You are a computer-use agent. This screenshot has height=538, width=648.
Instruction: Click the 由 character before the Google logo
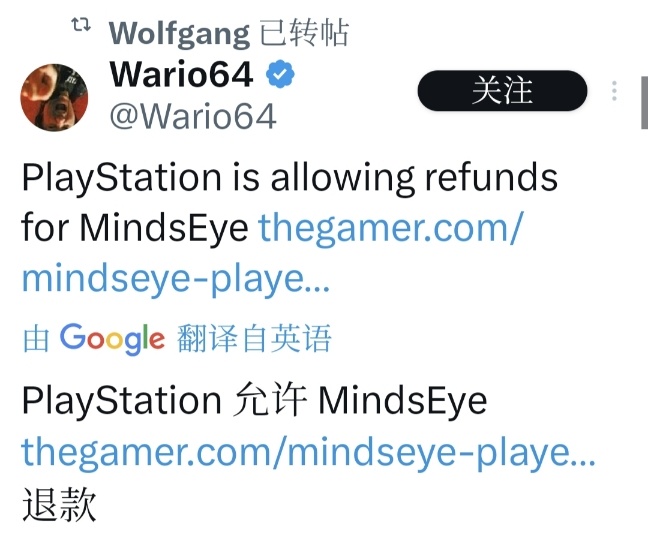36,340
